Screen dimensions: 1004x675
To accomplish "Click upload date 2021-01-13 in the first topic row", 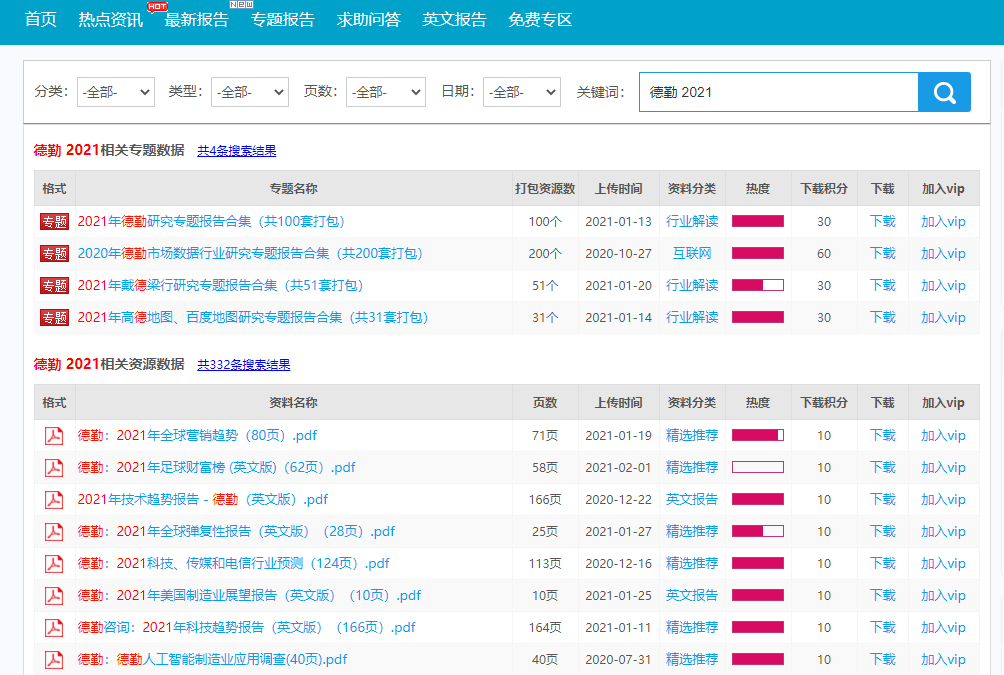I will (x=619, y=222).
